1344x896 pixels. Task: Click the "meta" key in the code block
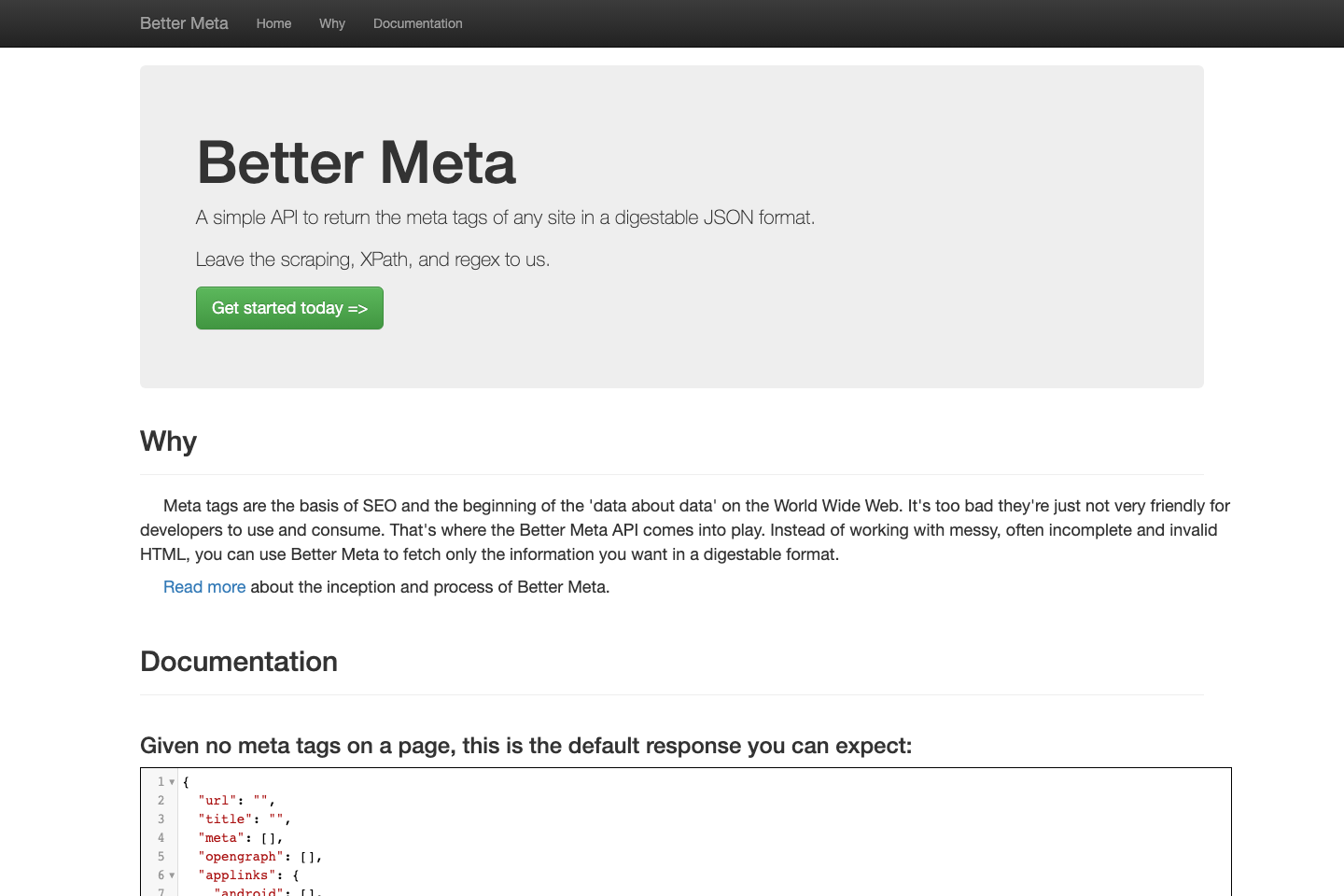222,837
